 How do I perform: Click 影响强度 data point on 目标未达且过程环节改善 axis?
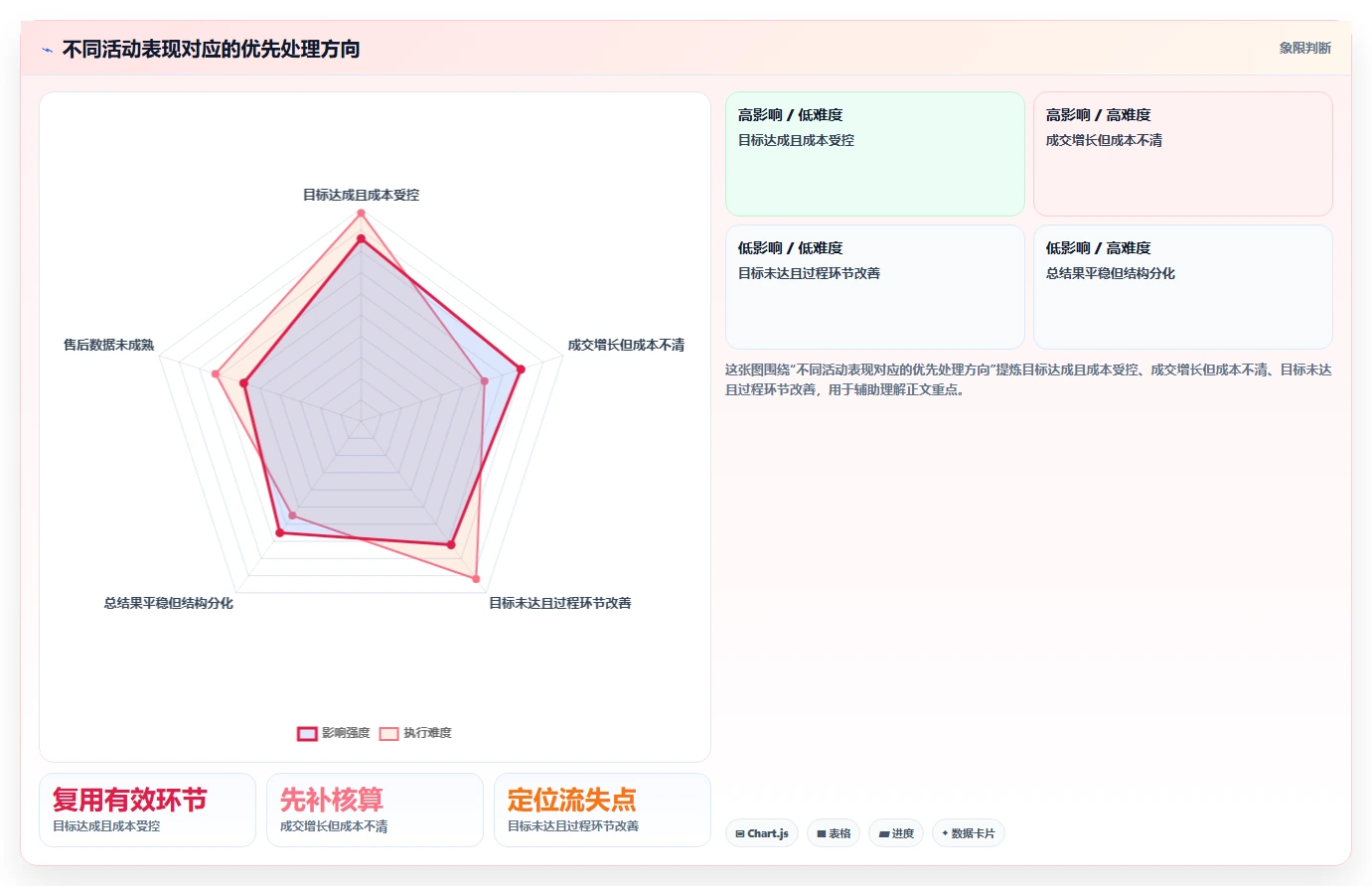pos(451,545)
